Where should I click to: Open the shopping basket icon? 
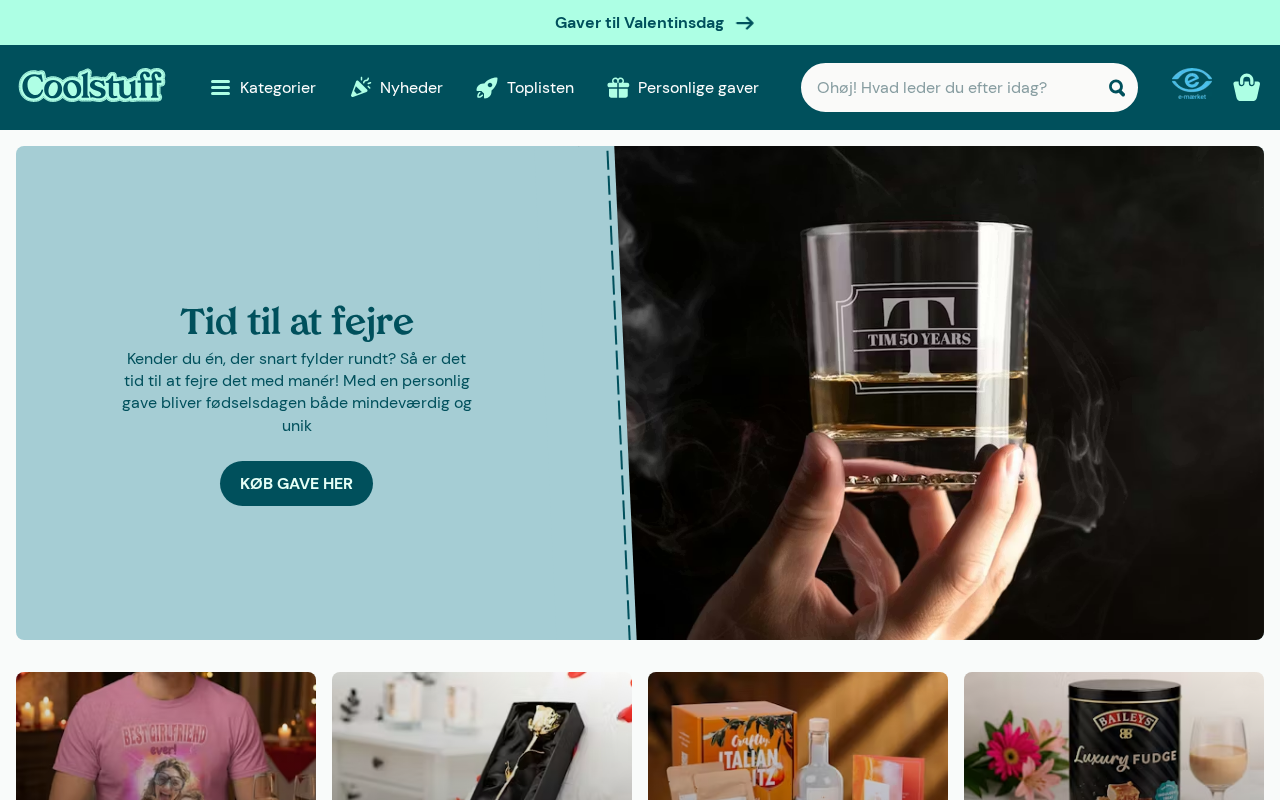[1247, 87]
